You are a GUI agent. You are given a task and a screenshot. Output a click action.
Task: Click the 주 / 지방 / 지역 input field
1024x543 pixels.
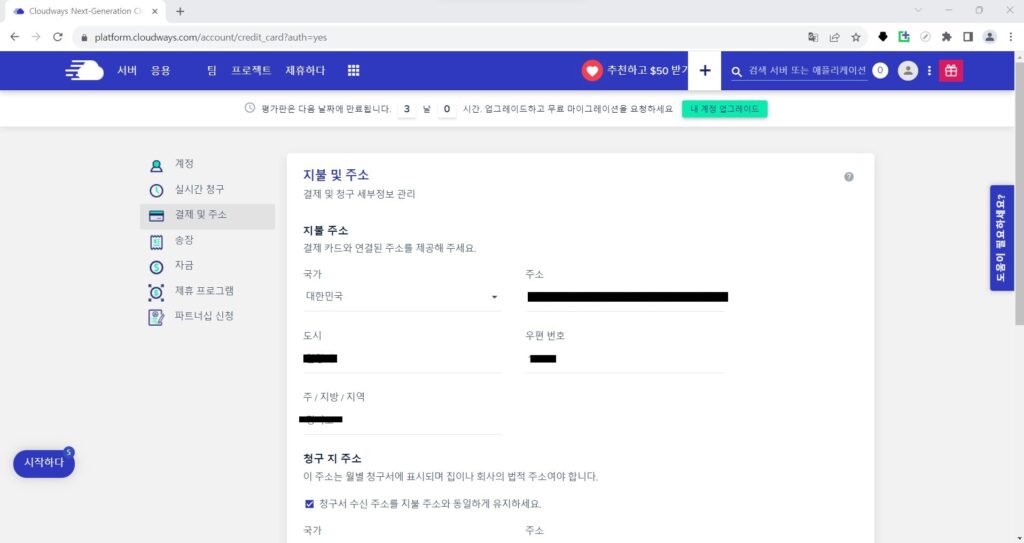pyautogui.click(x=402, y=420)
